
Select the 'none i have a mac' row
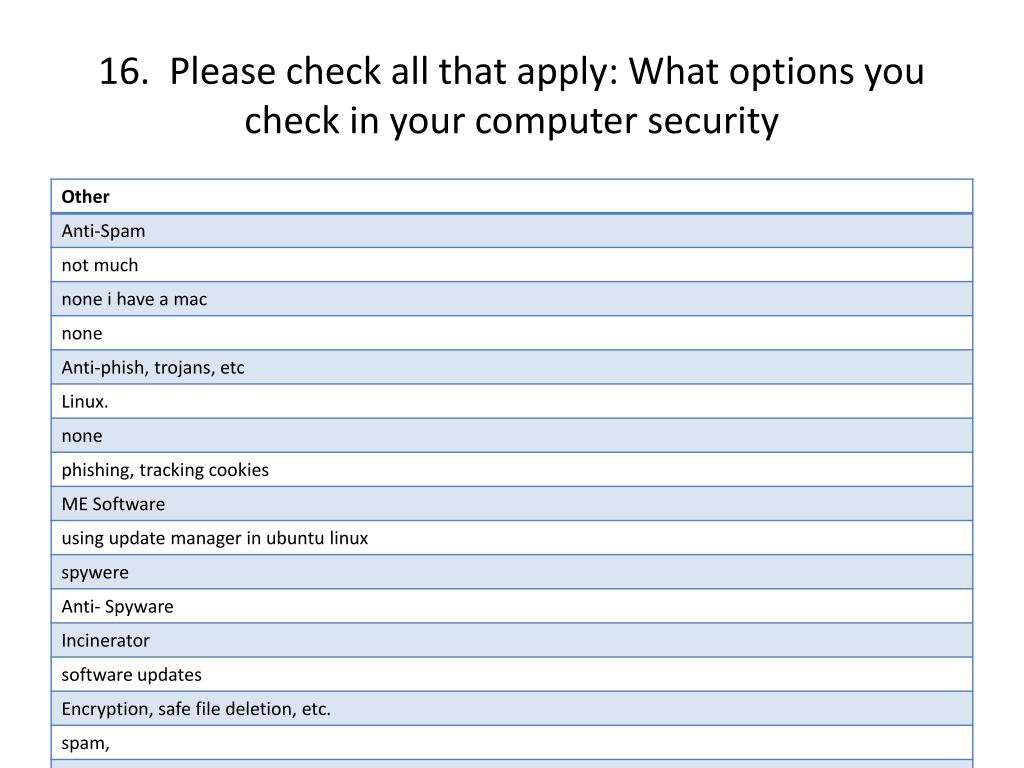(512, 298)
